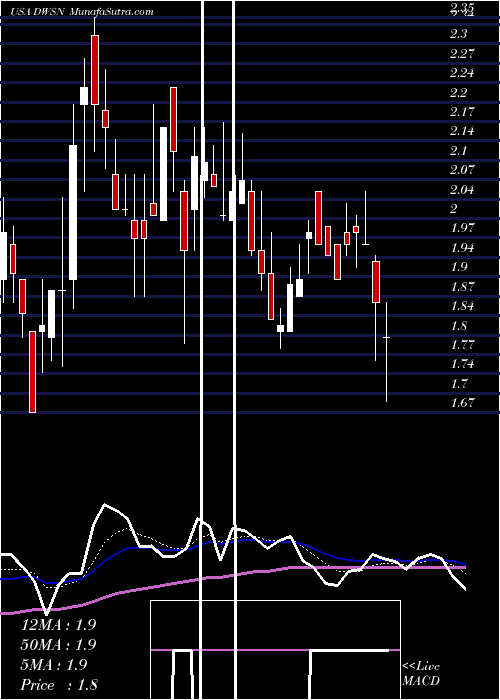The height and width of the screenshot is (700, 500).
Task: Click the 1.94 price axis label
Action: tap(462, 248)
